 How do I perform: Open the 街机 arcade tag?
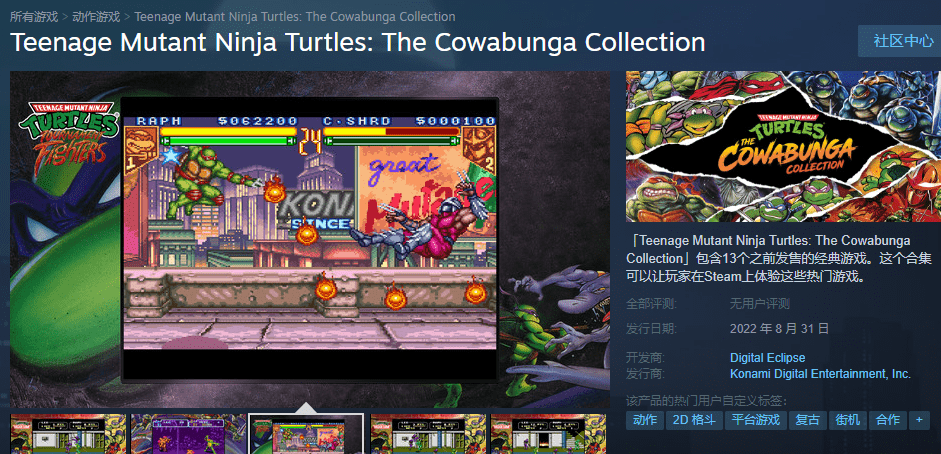(x=847, y=420)
